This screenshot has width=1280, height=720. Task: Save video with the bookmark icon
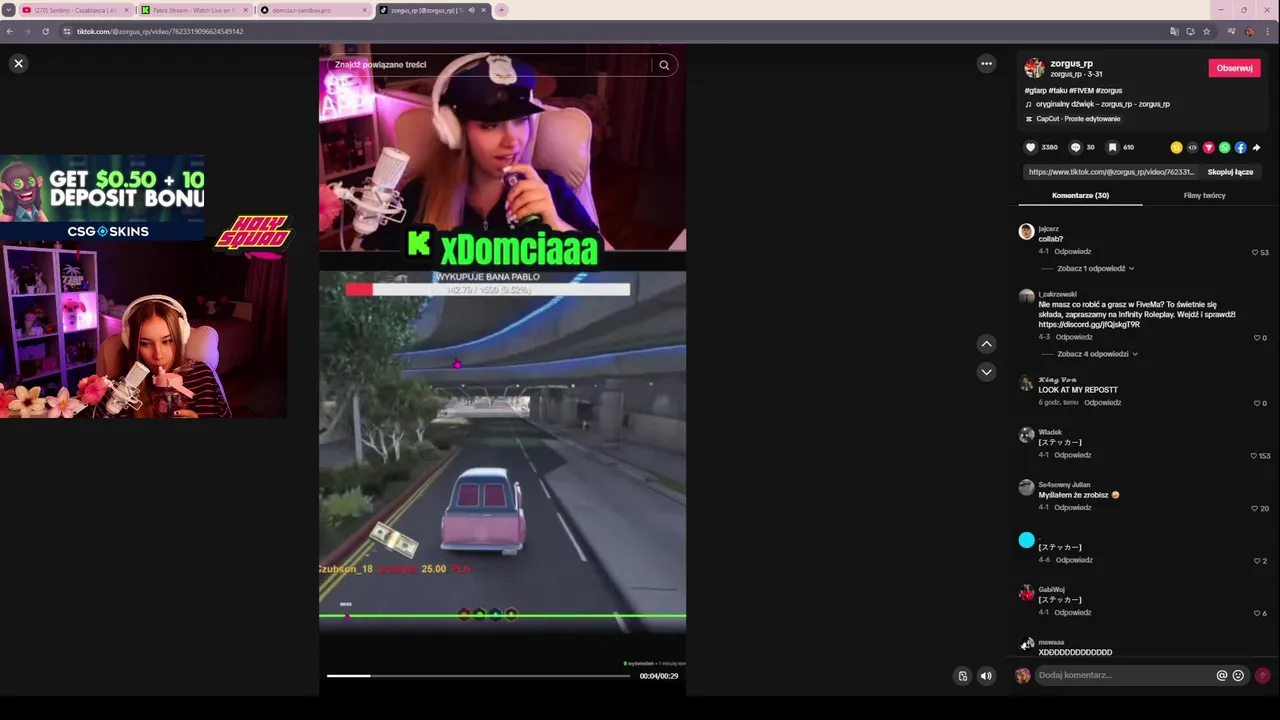pyautogui.click(x=1112, y=147)
